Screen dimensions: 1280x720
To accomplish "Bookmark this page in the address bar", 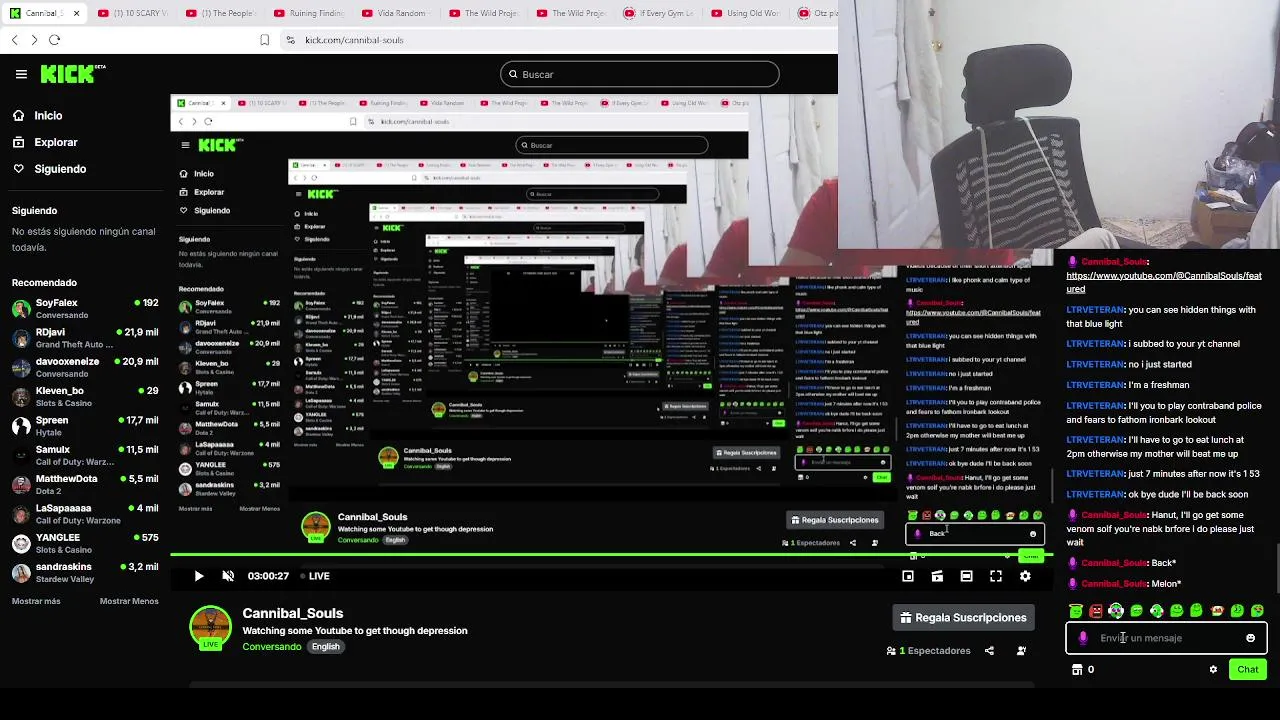I will pos(264,40).
